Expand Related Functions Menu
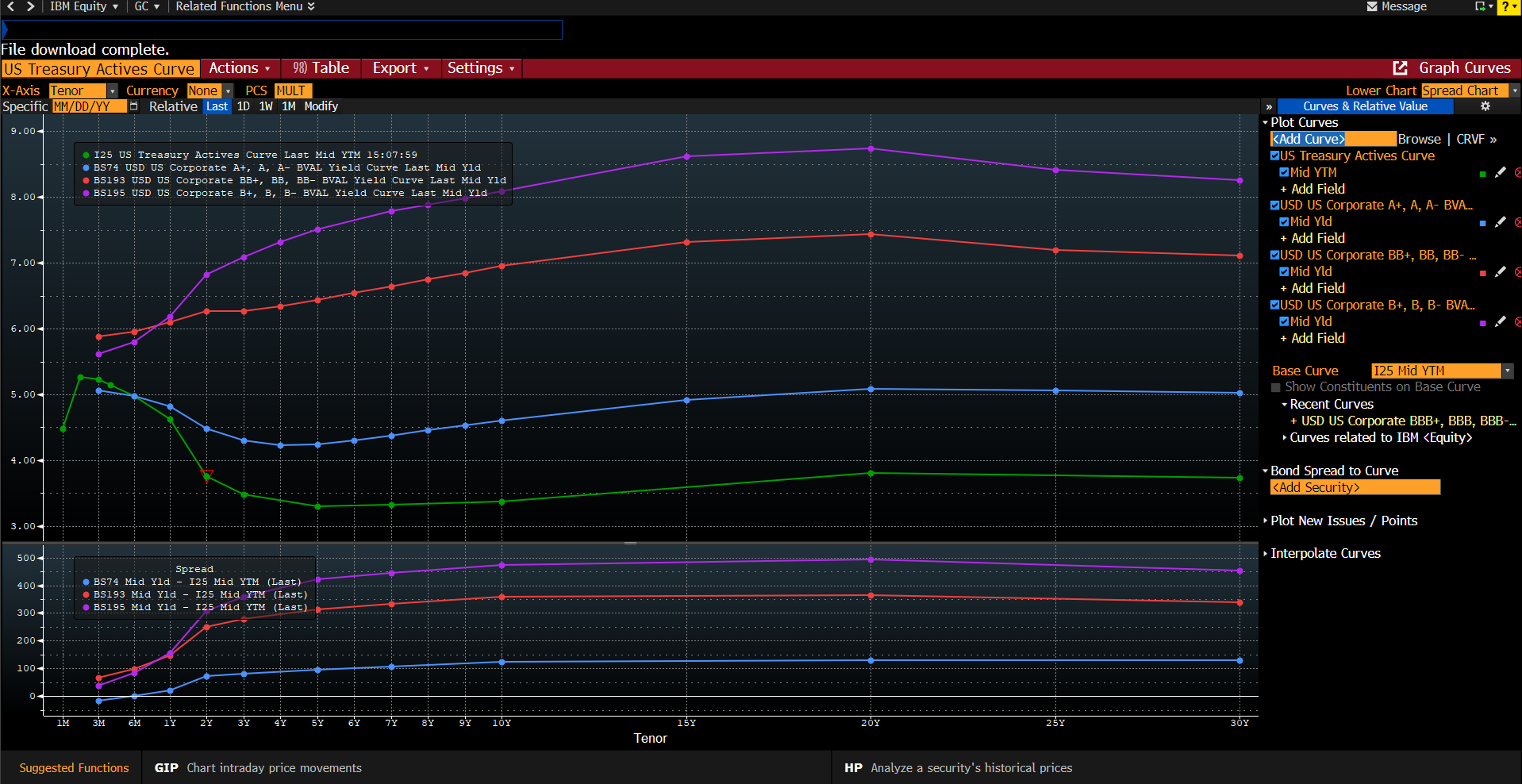The height and width of the screenshot is (784, 1522). click(x=245, y=6)
